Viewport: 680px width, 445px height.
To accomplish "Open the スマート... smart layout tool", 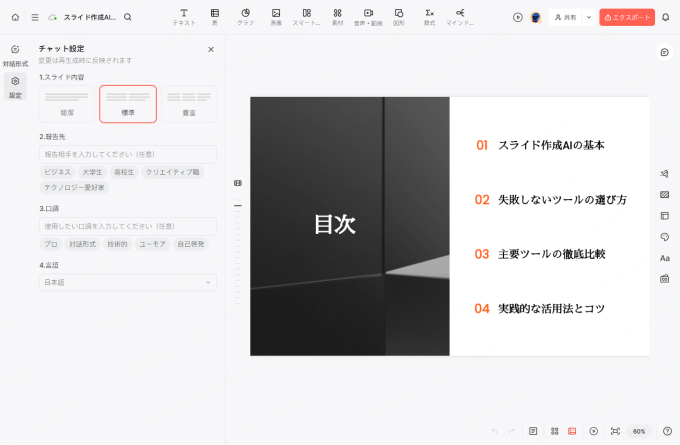I will click(307, 17).
